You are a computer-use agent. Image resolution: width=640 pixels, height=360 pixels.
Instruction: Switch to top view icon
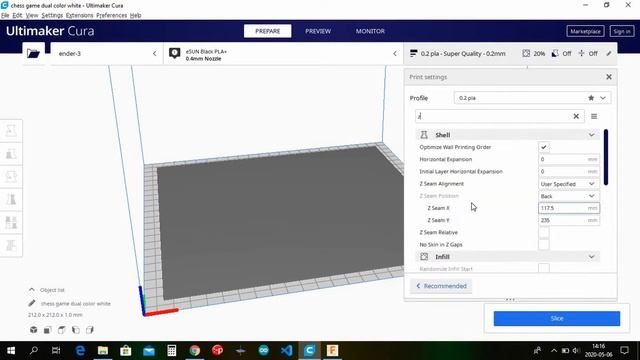coord(62,330)
